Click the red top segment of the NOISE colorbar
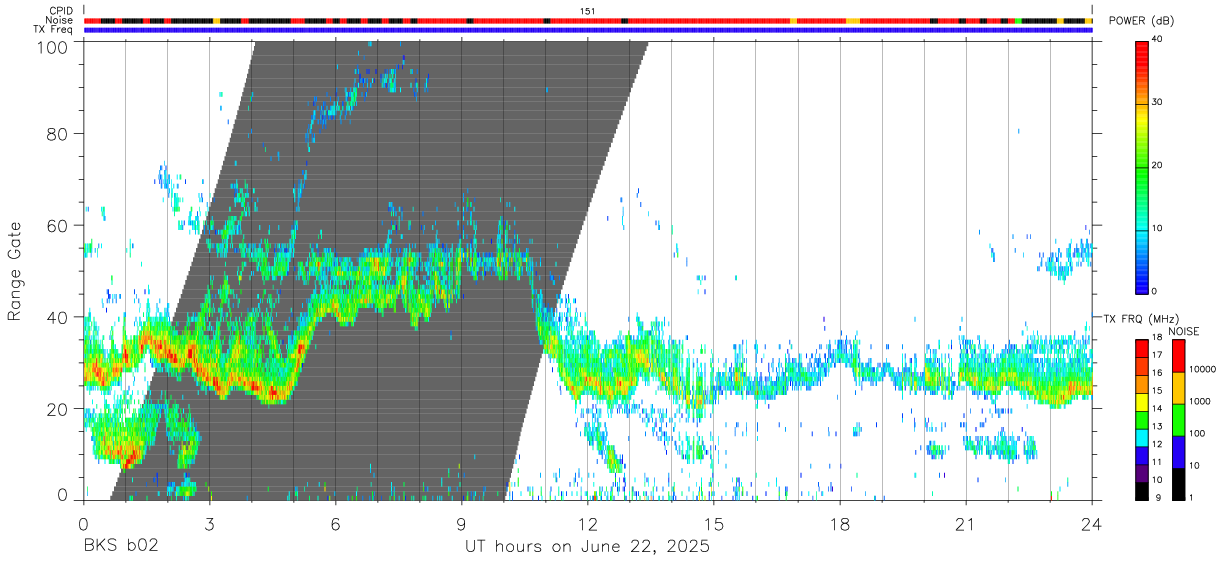This screenshot has height=567, width=1228. coord(1180,356)
